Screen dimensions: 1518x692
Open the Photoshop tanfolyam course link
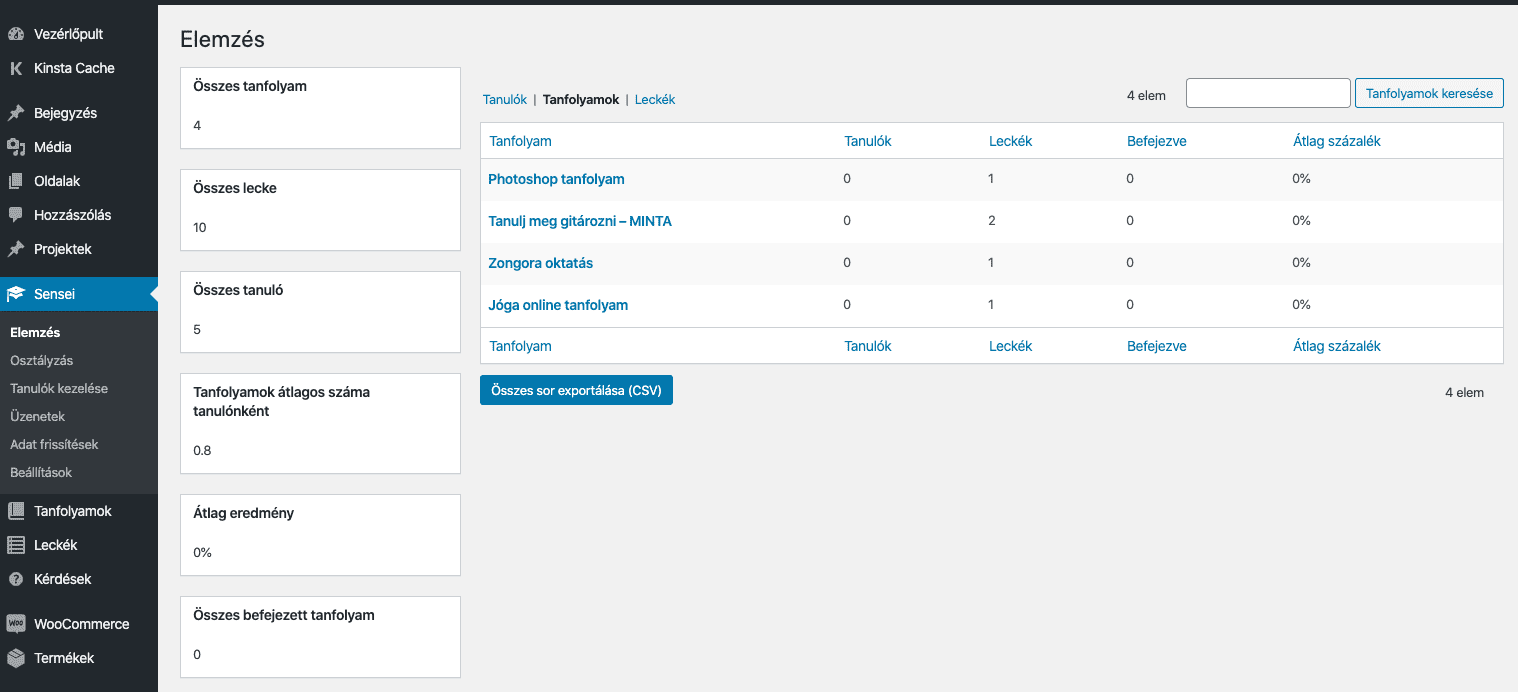[x=556, y=179]
